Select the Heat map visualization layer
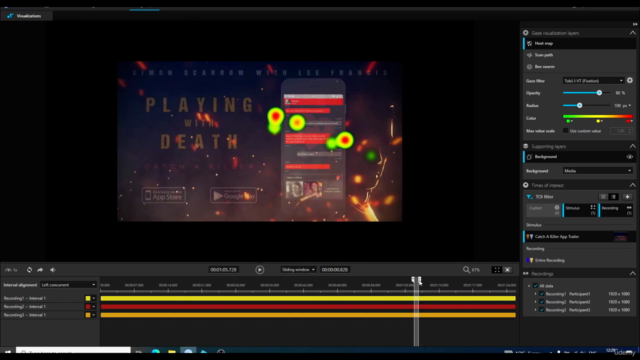The image size is (640, 360). (x=580, y=43)
